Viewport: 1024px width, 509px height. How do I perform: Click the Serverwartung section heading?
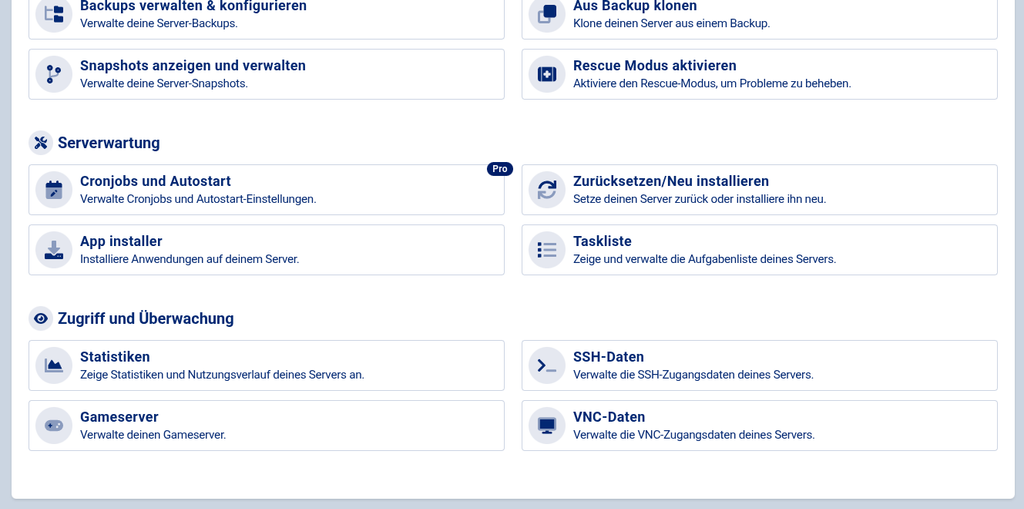click(108, 142)
